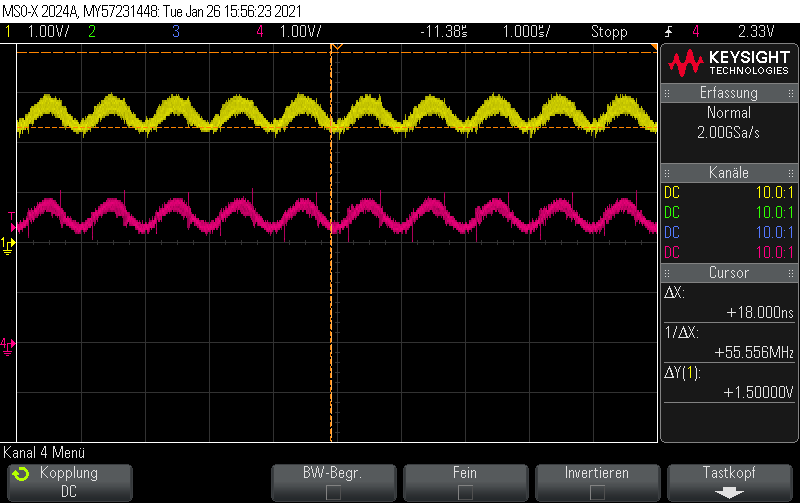Click blue channel 3 DC coupling entry
This screenshot has height=503, width=800.
[x=672, y=233]
